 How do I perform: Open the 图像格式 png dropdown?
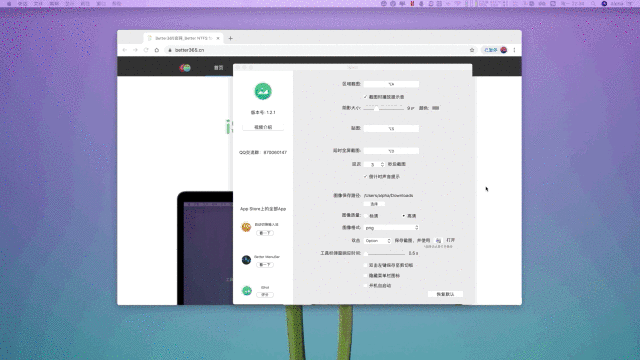(391, 228)
